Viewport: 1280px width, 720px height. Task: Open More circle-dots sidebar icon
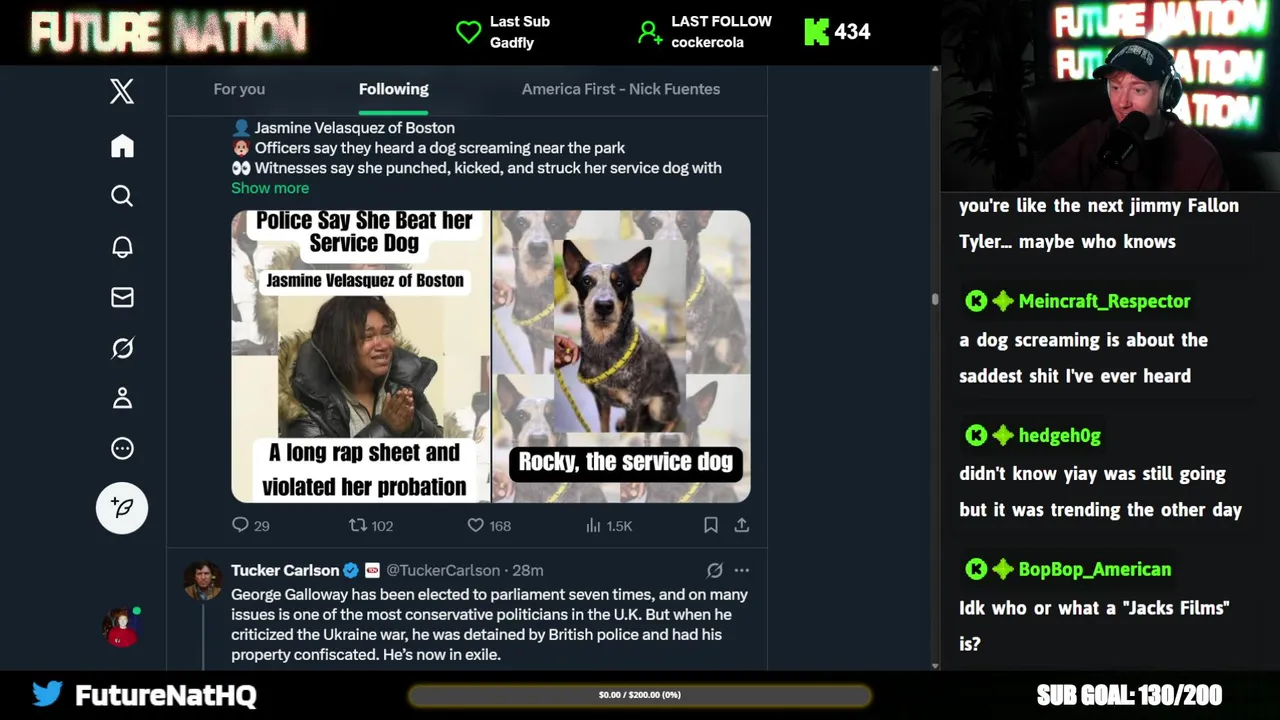[122, 448]
